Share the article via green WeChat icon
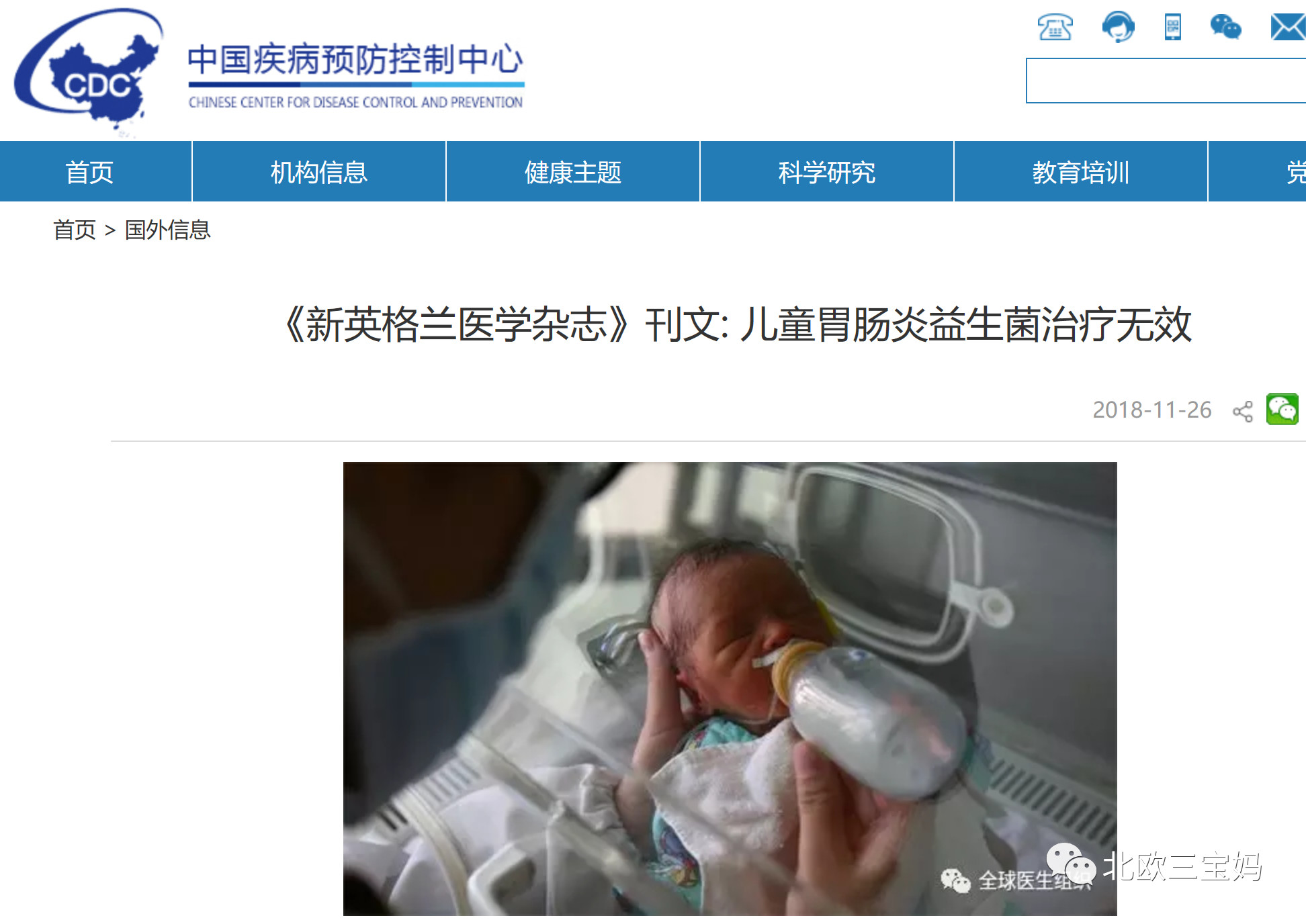The height and width of the screenshot is (924, 1306). tap(1282, 409)
